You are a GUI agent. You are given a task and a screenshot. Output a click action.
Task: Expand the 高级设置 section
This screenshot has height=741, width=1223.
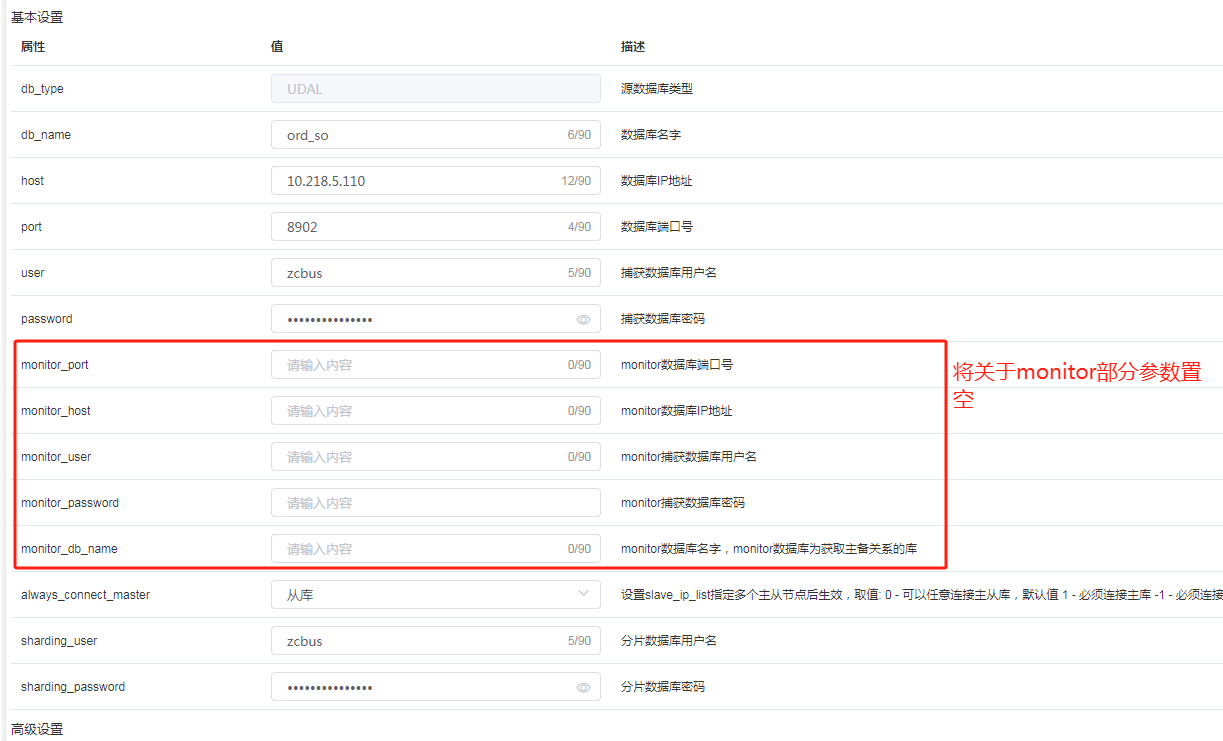[37, 730]
